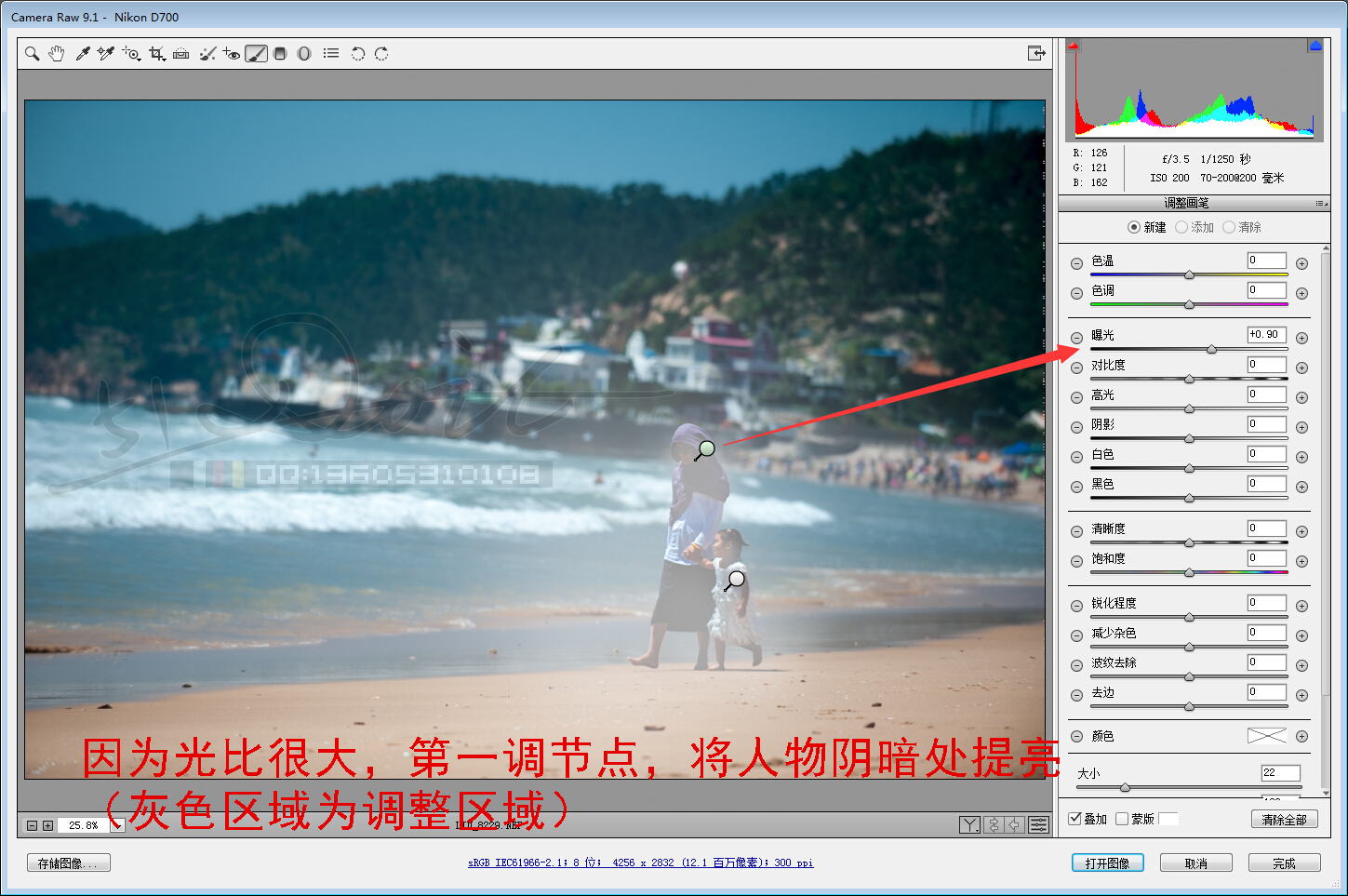Select the Color Sampler tool

point(105,54)
